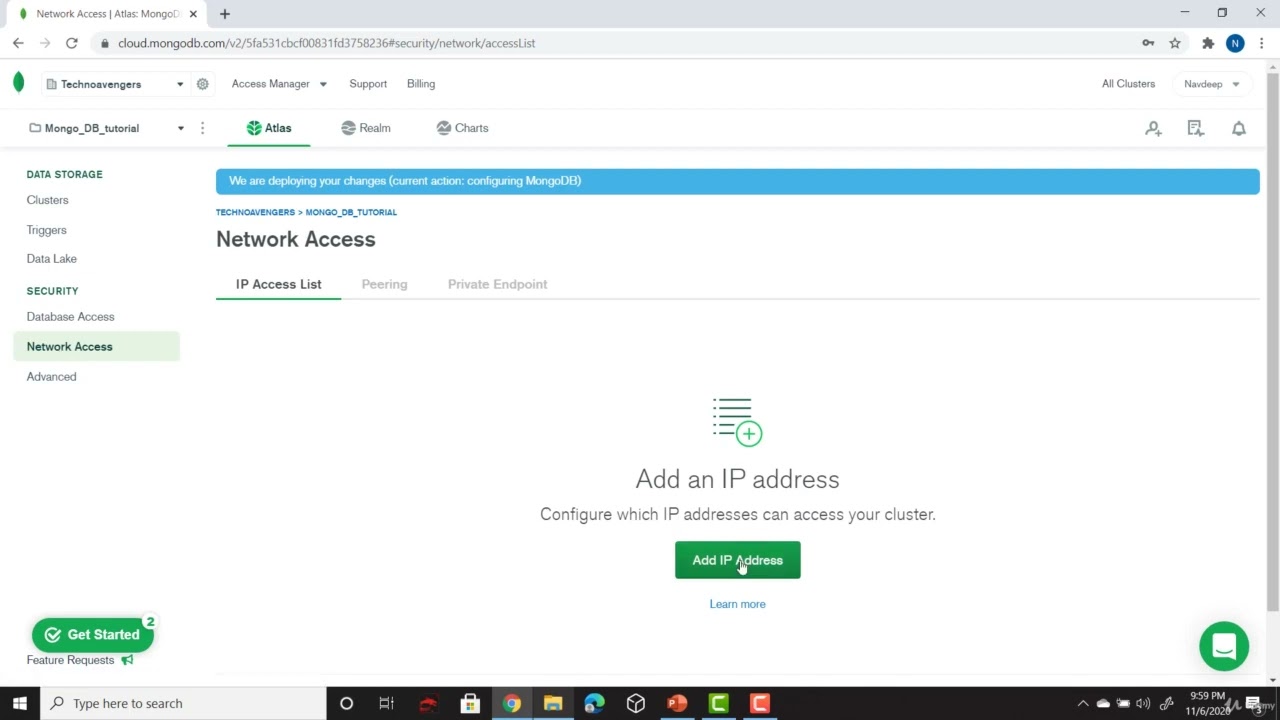This screenshot has width=1280, height=720.
Task: Switch to the Realm tab
Action: (x=366, y=128)
